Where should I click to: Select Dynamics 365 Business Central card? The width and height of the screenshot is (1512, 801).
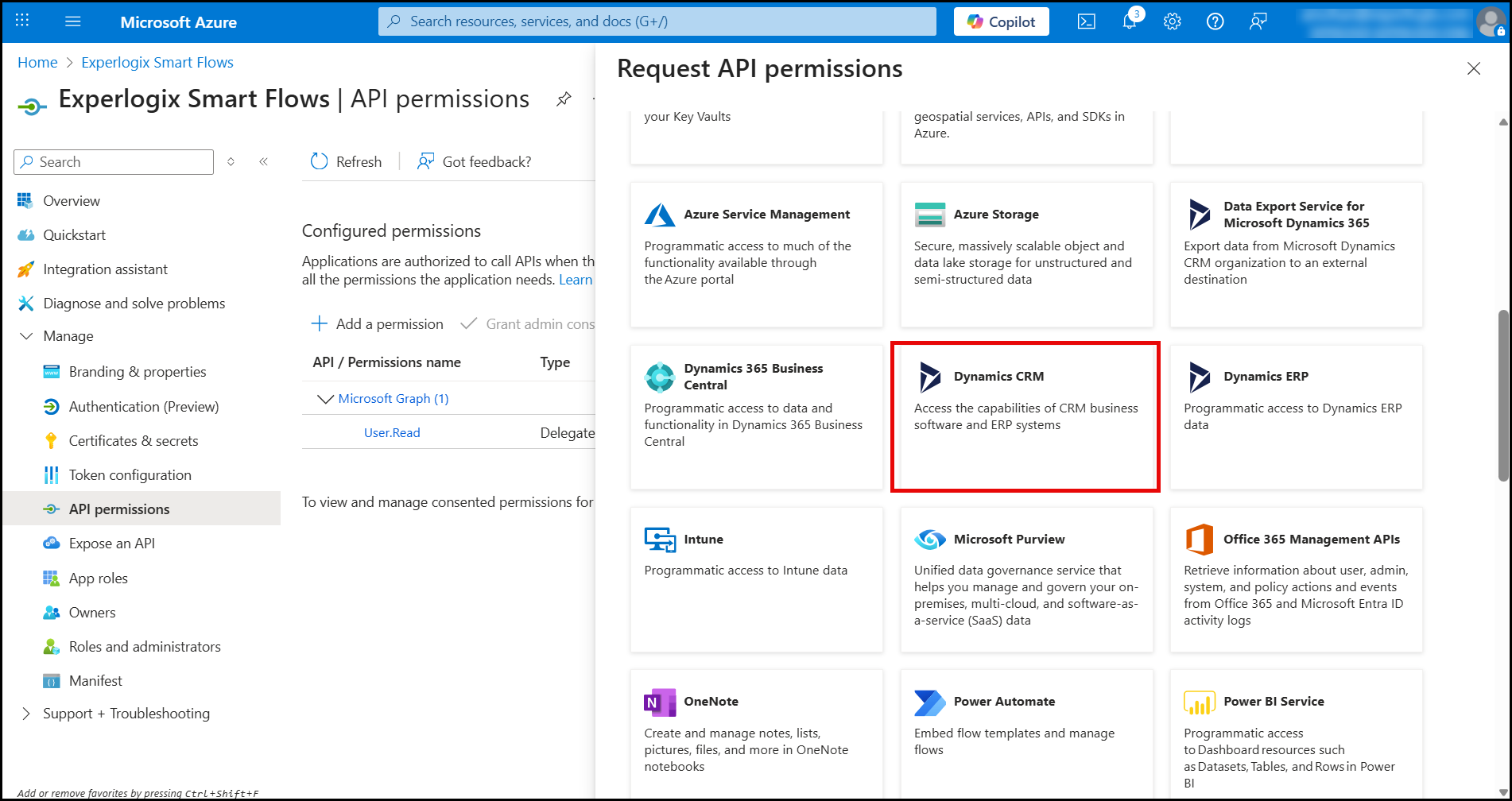(x=756, y=417)
